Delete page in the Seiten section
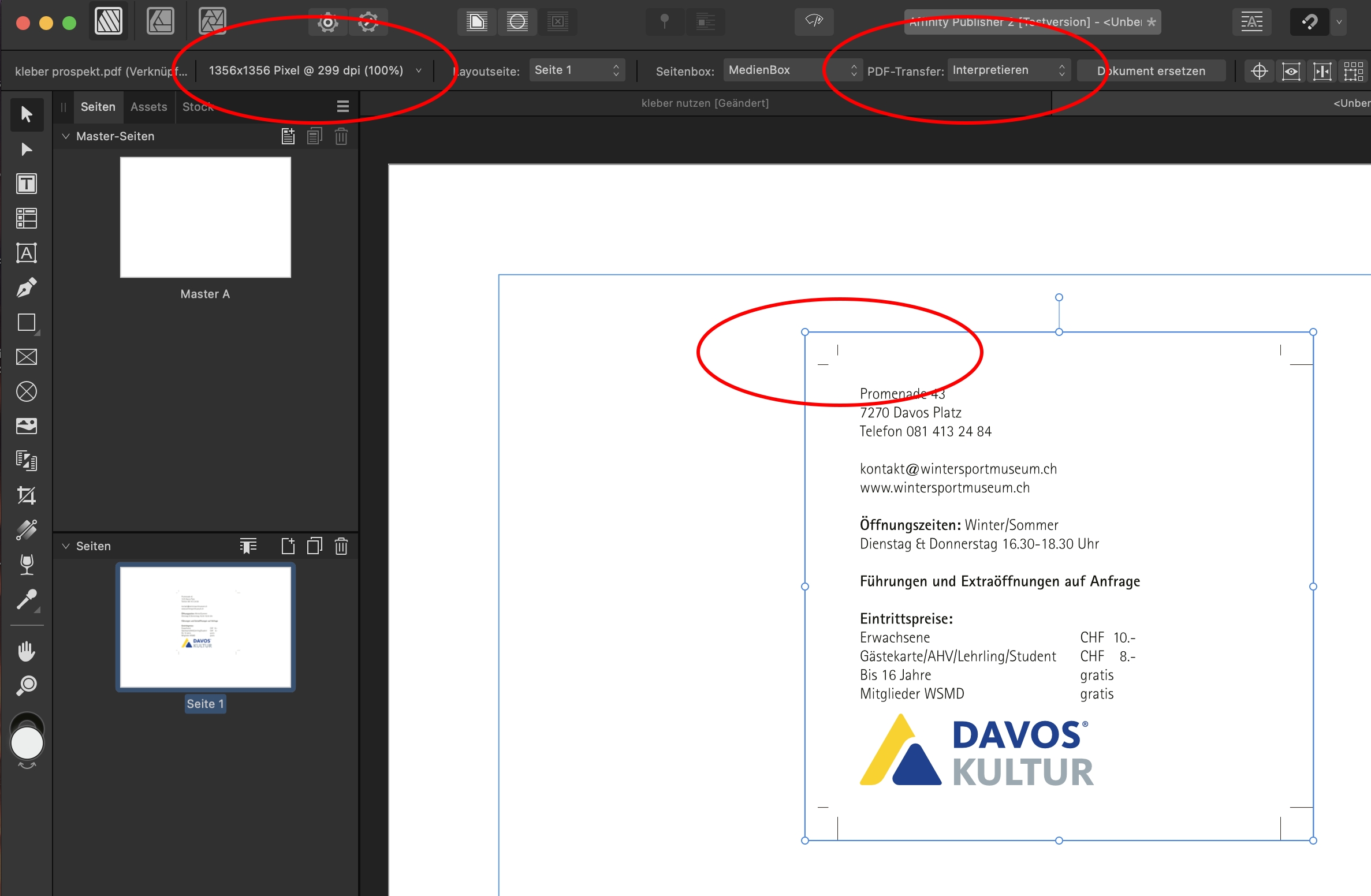Viewport: 1371px width, 896px height. (x=341, y=546)
